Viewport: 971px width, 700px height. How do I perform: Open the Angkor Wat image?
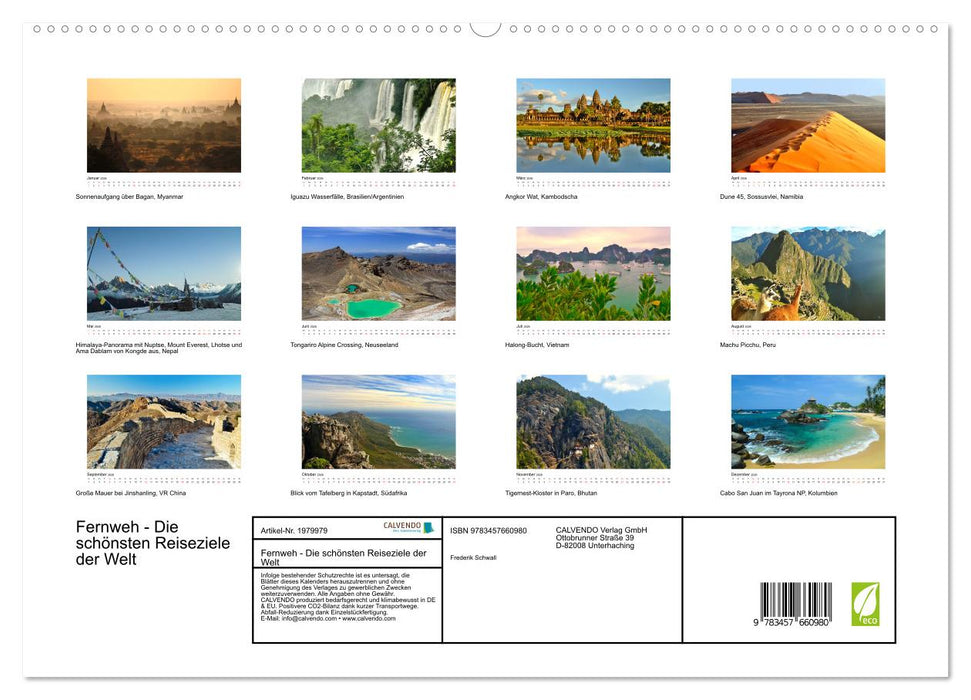tap(593, 126)
